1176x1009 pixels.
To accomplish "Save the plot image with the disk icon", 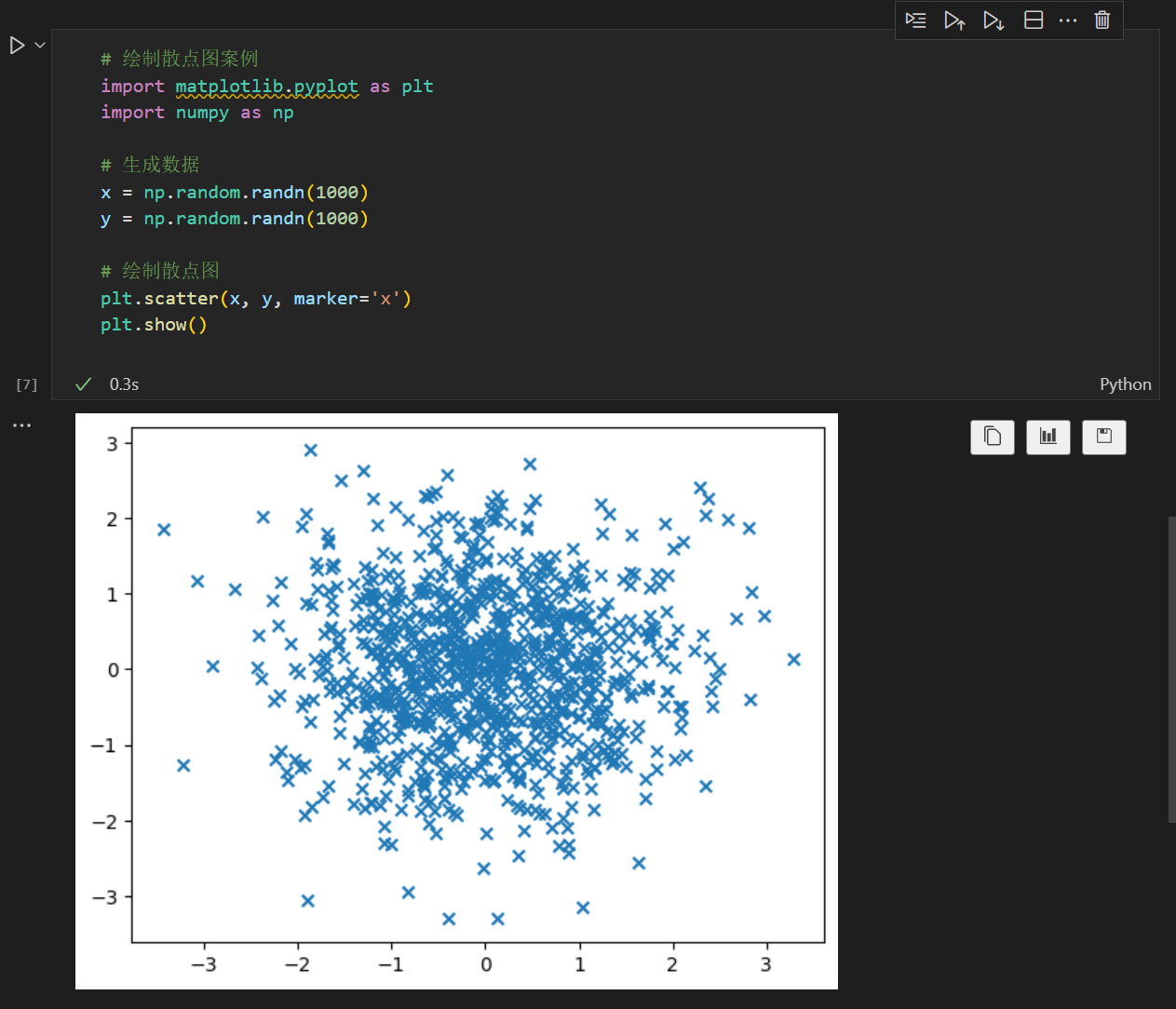I will tap(1104, 437).
